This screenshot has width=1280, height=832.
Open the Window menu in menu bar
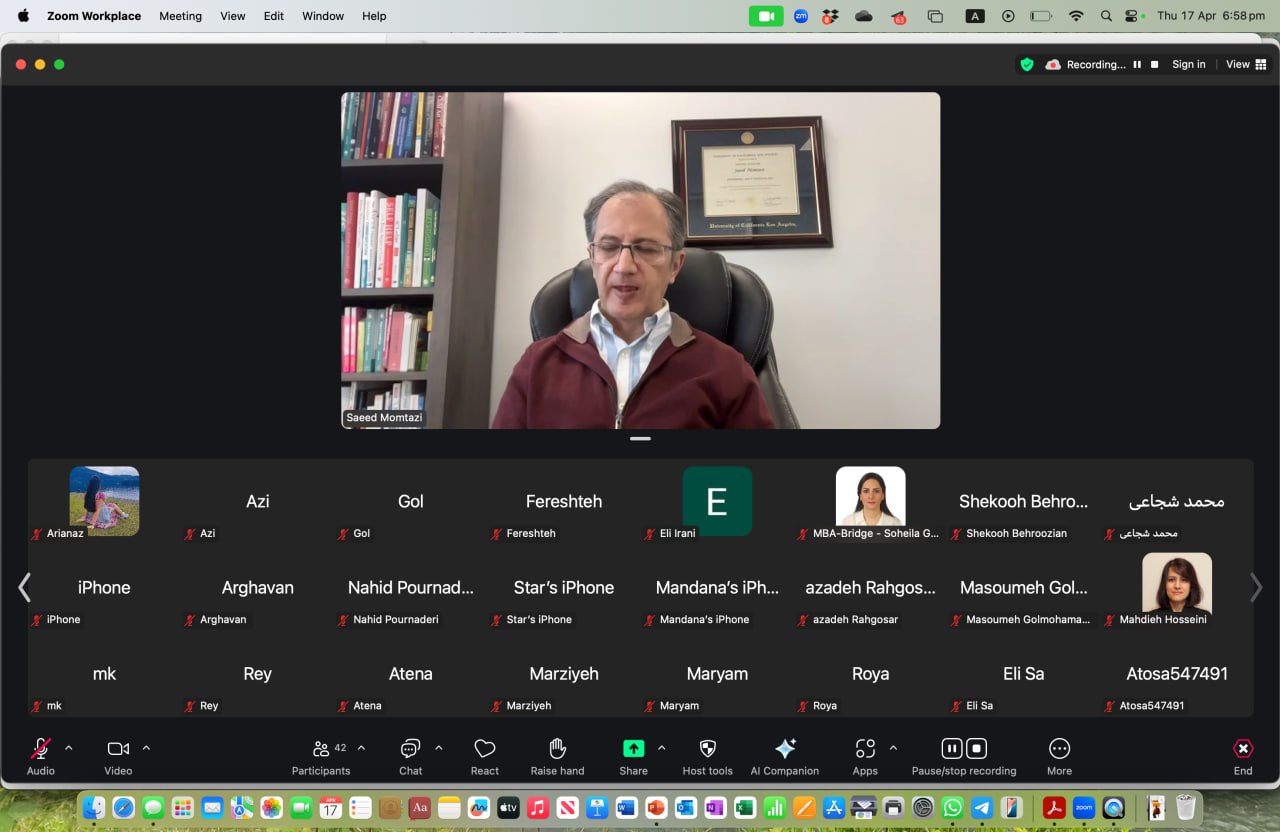click(323, 16)
